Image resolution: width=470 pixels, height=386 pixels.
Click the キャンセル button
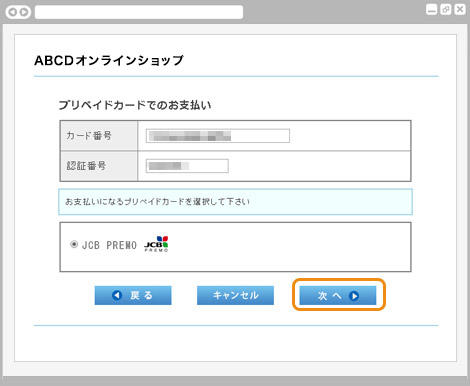tap(235, 295)
